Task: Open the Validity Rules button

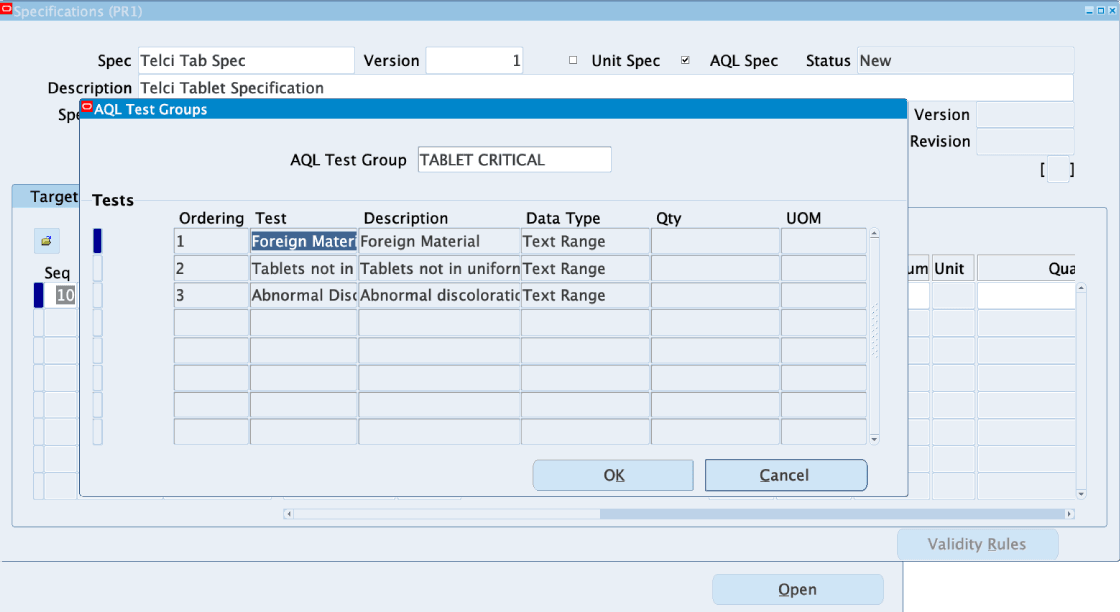Action: (x=977, y=544)
